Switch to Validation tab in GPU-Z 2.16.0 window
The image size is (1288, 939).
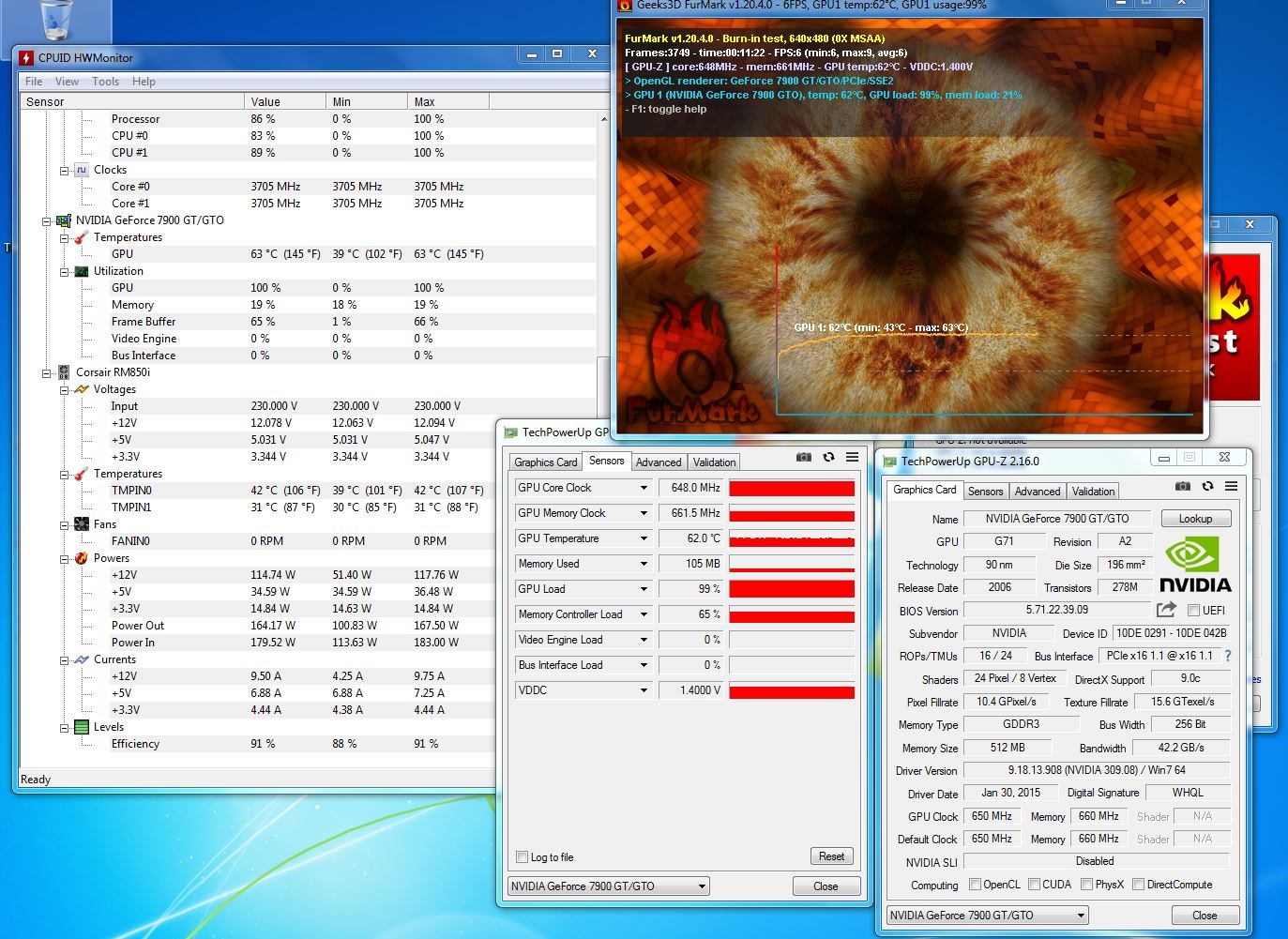1093,492
